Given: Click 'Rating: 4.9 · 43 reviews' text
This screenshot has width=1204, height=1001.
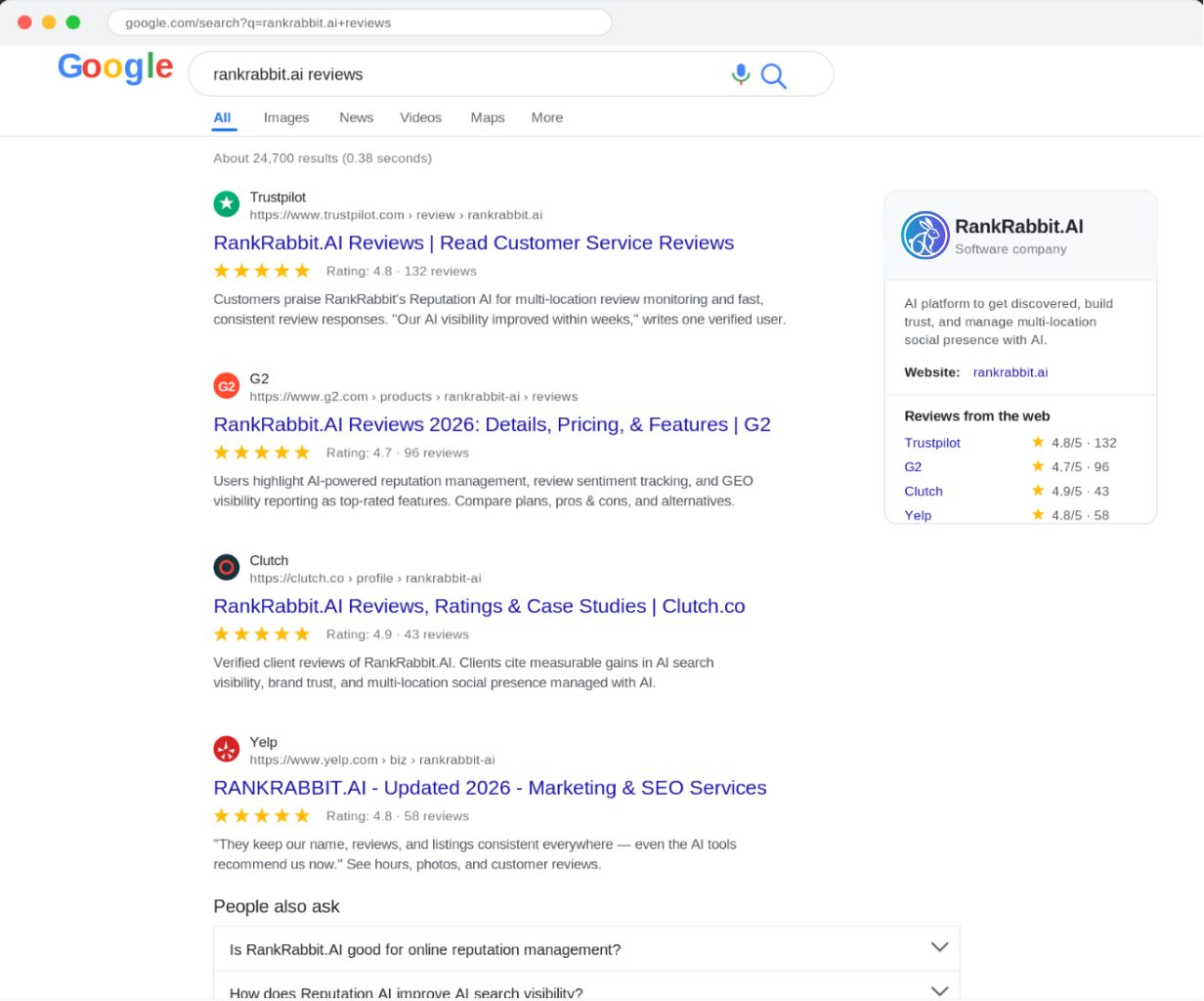Looking at the screenshot, I should tap(398, 635).
